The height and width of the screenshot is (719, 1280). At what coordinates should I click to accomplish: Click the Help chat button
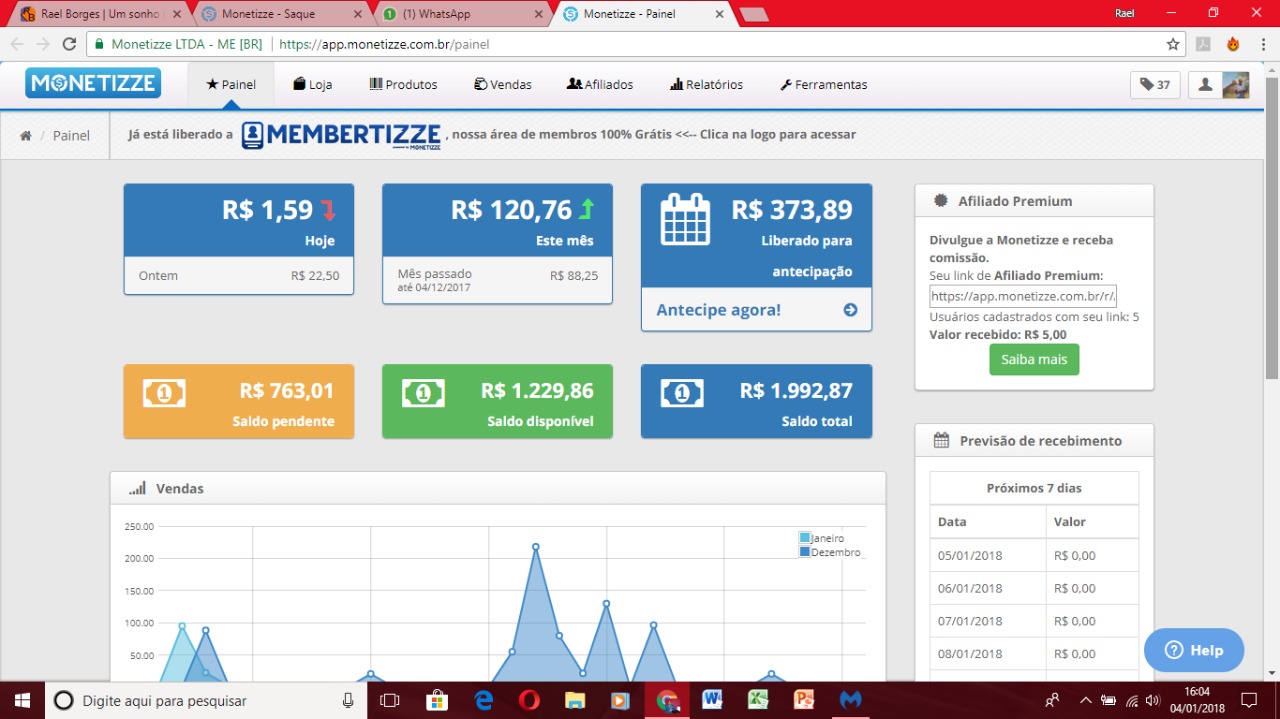1194,650
